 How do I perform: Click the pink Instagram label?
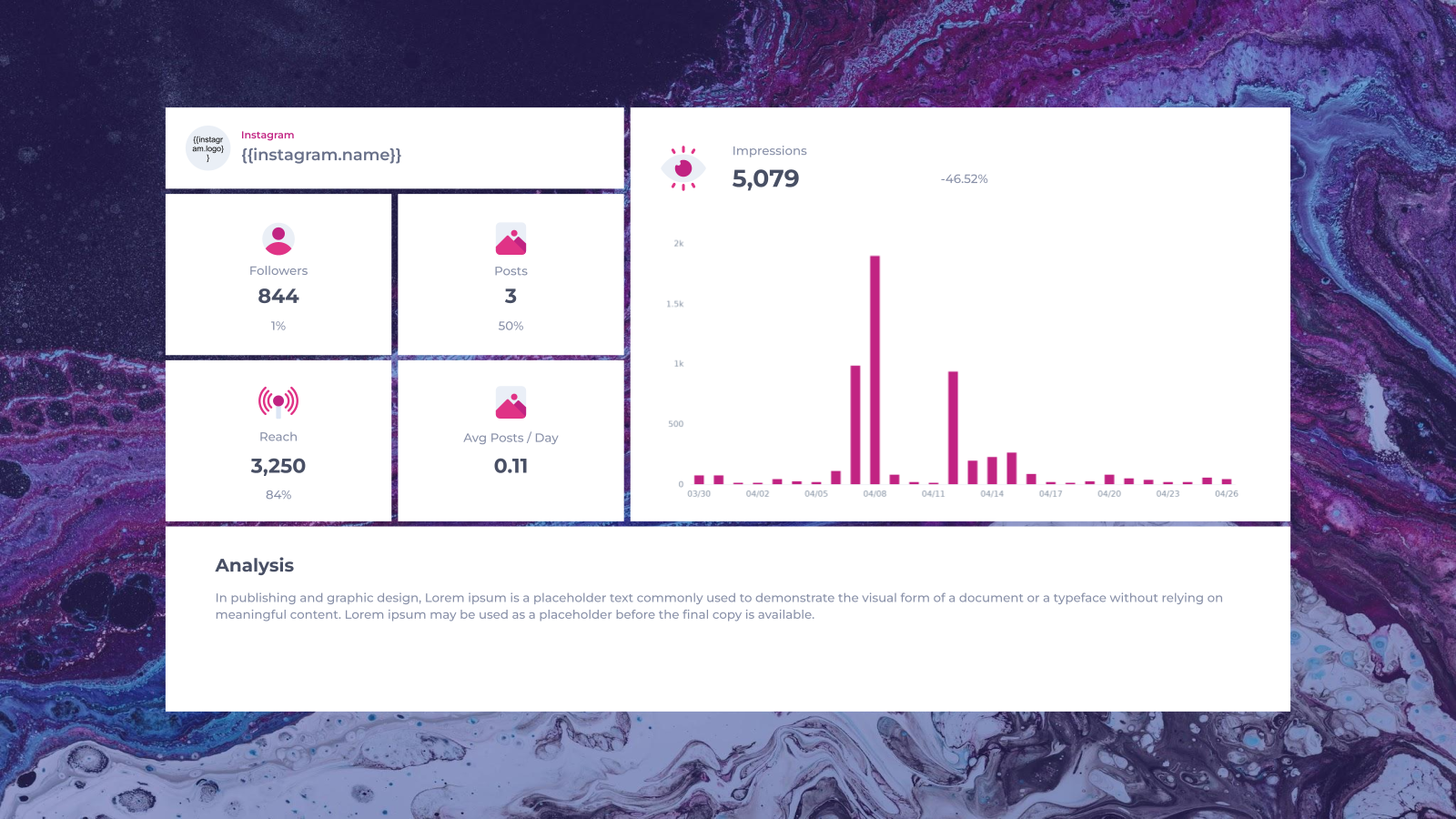[268, 135]
